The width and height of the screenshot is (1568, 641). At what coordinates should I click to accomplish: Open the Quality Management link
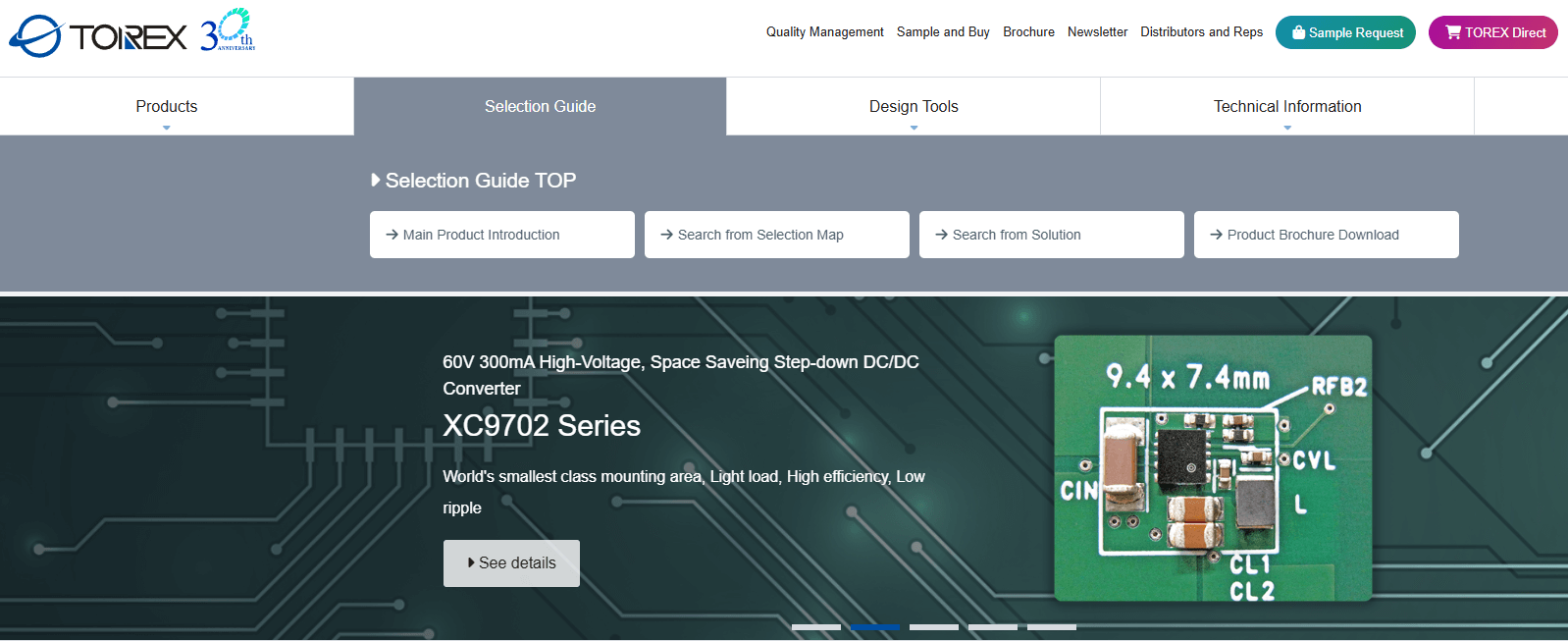[824, 32]
